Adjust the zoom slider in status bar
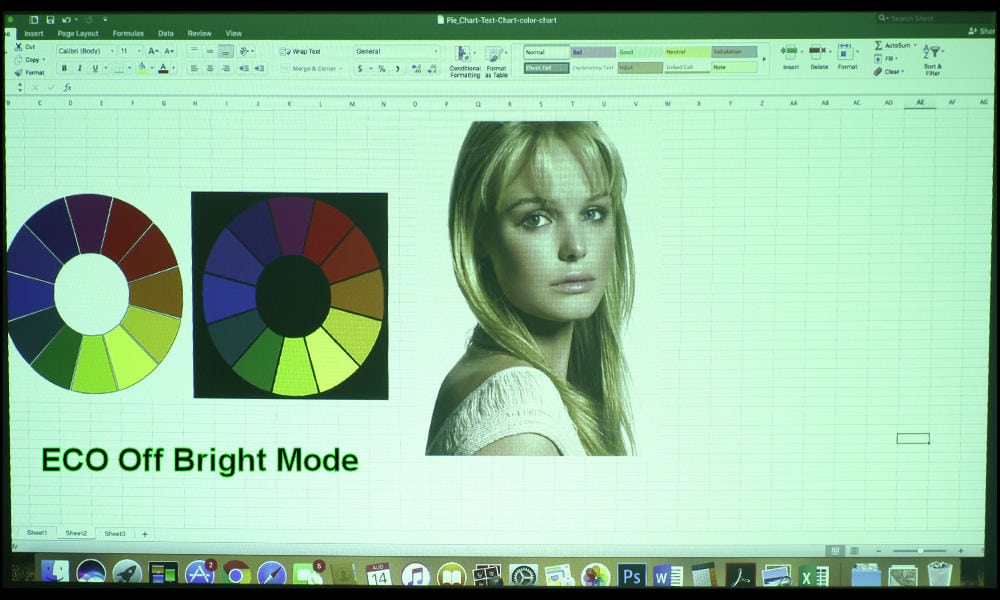This screenshot has height=600, width=1000. pyautogui.click(x=919, y=550)
